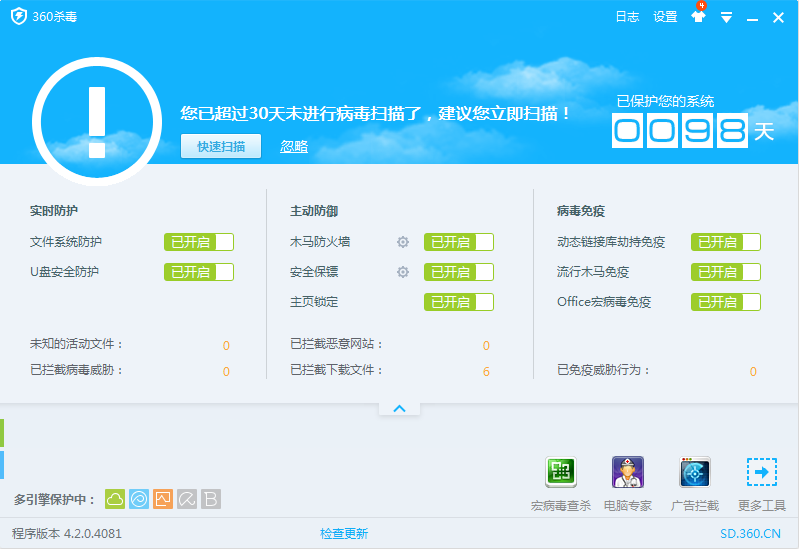Open the SD.360.CN link
The height and width of the screenshot is (549, 799).
[x=750, y=534]
